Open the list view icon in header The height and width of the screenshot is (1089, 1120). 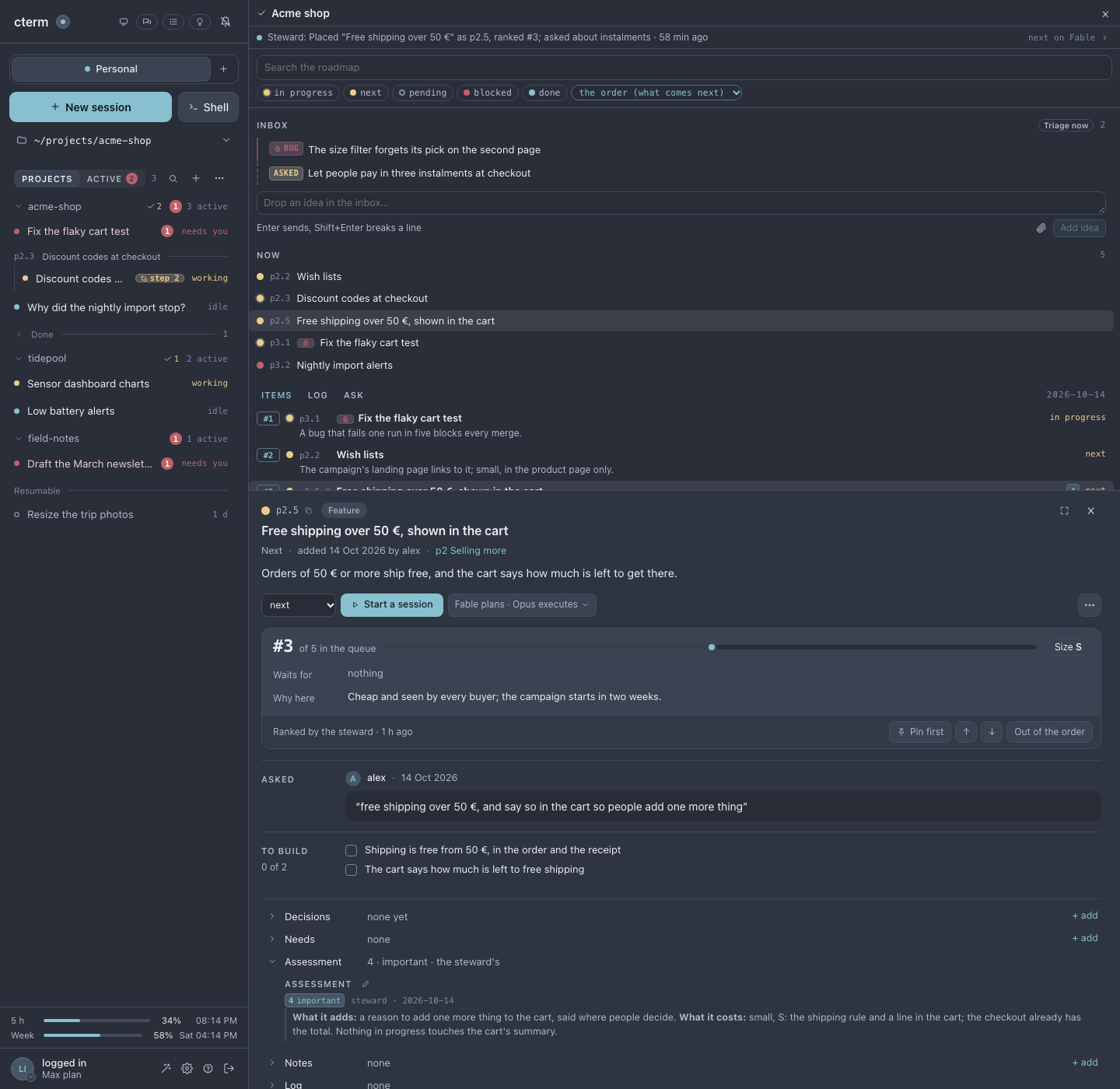173,22
